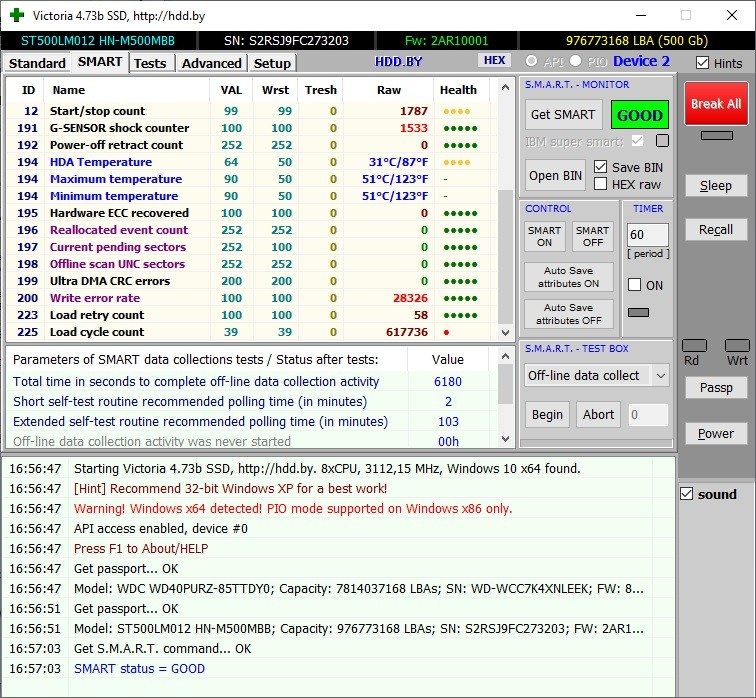
Task: Click the Power button
Action: 716,434
